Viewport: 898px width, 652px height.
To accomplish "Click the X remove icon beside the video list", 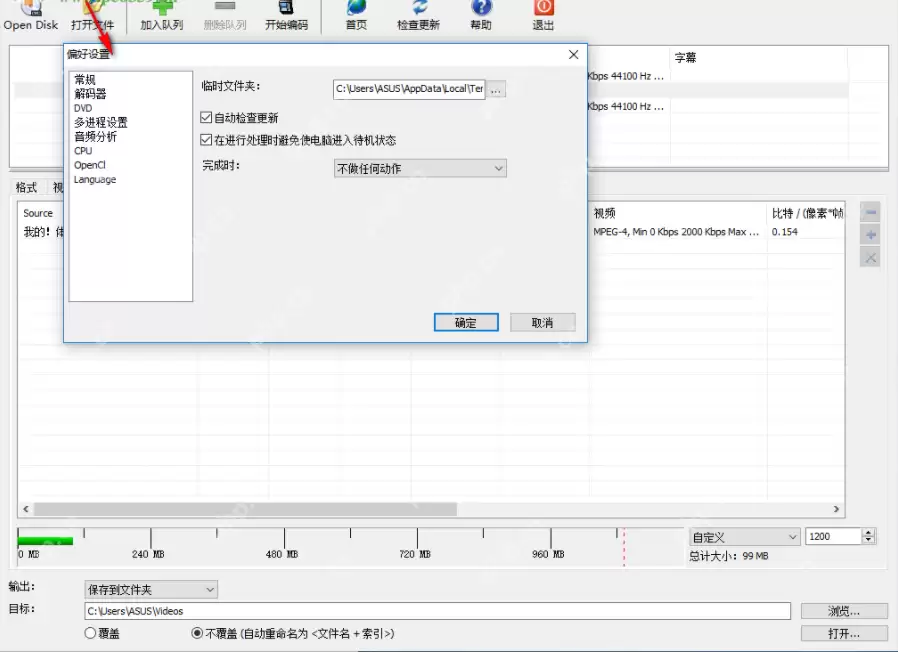I will (871, 258).
